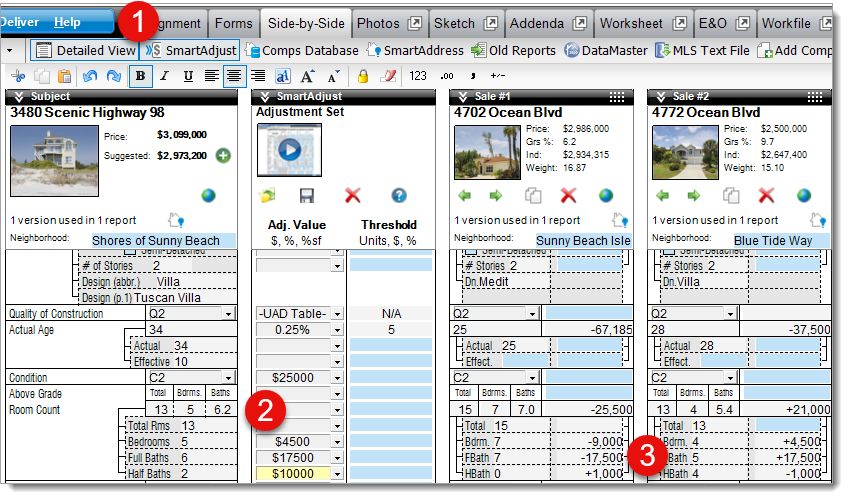Click the lock icon in formatting toolbar
The image size is (848, 499).
[363, 75]
